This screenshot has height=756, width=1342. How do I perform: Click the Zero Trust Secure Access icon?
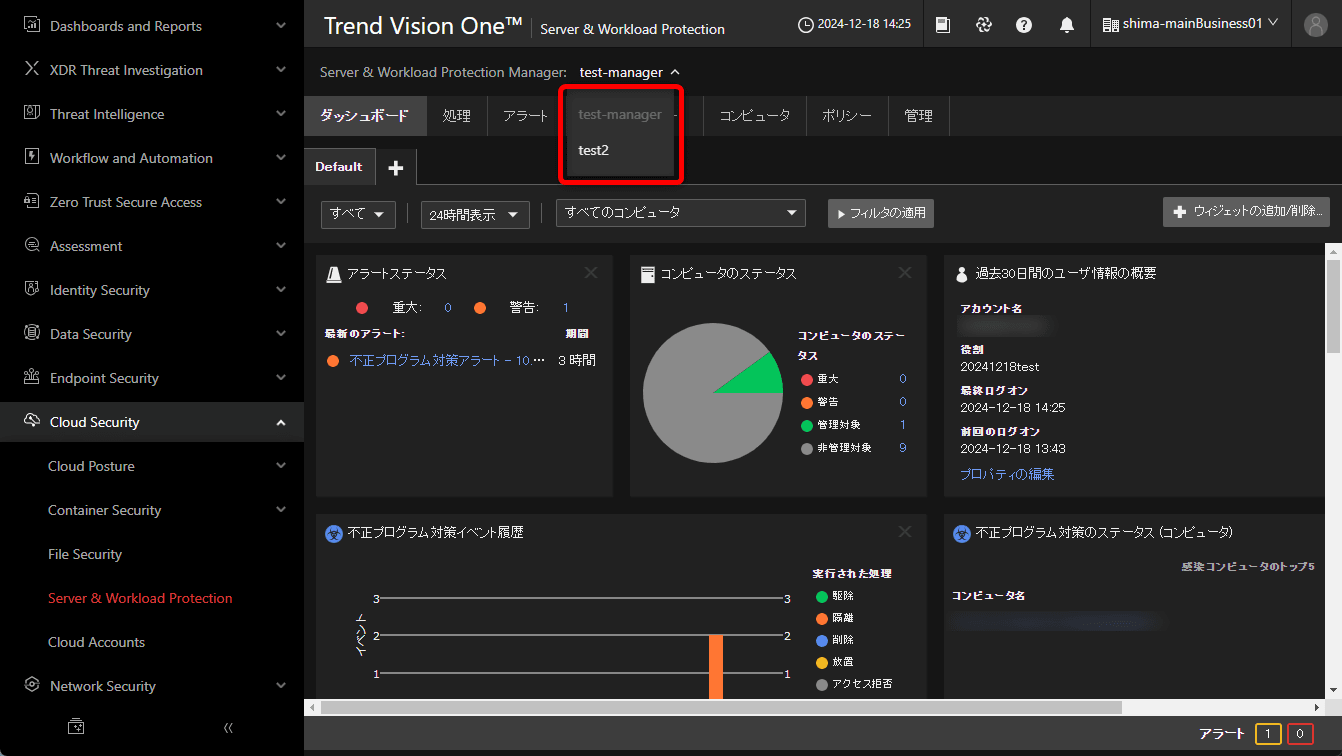(x=31, y=202)
